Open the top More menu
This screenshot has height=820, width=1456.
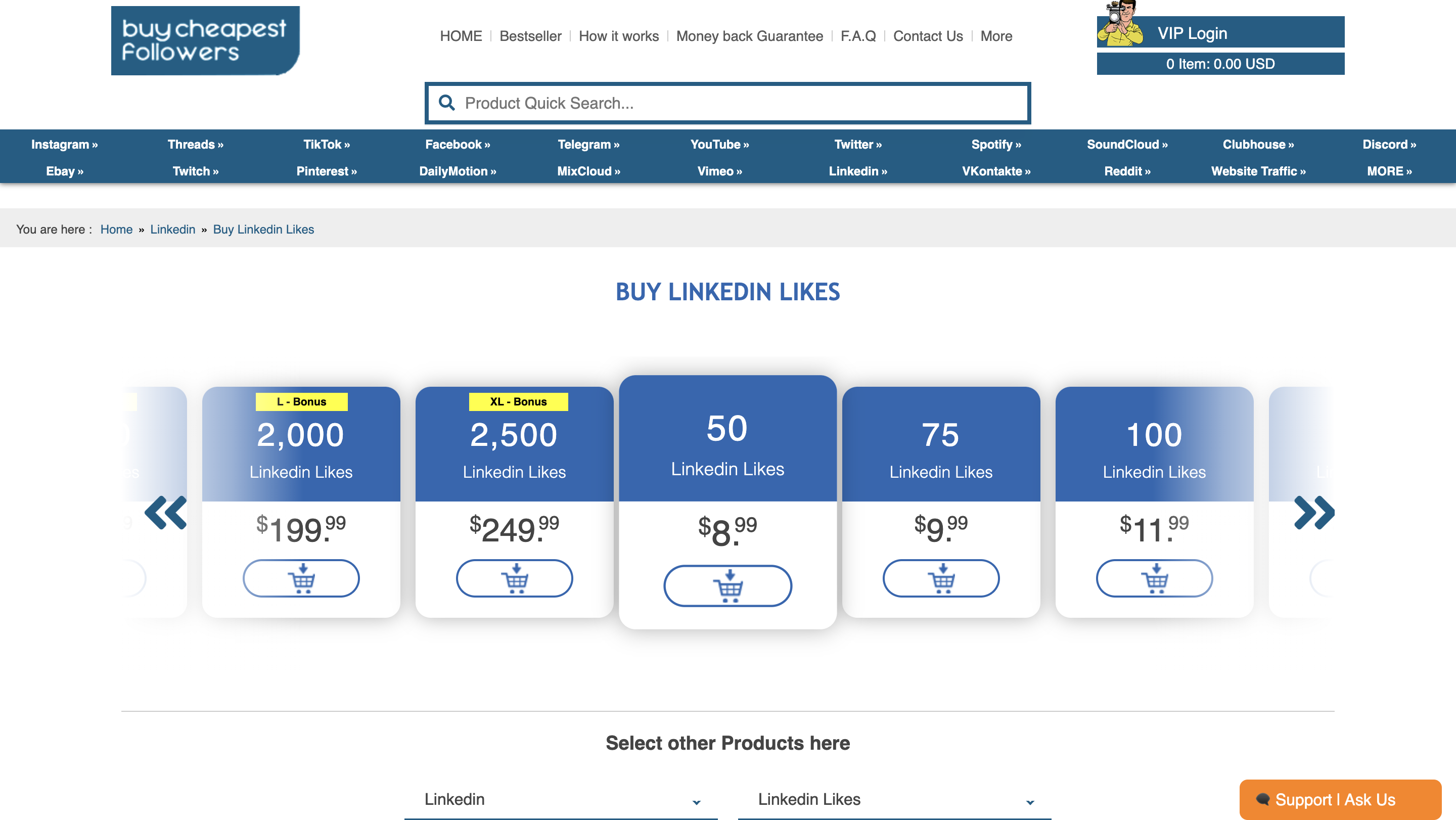tap(996, 36)
